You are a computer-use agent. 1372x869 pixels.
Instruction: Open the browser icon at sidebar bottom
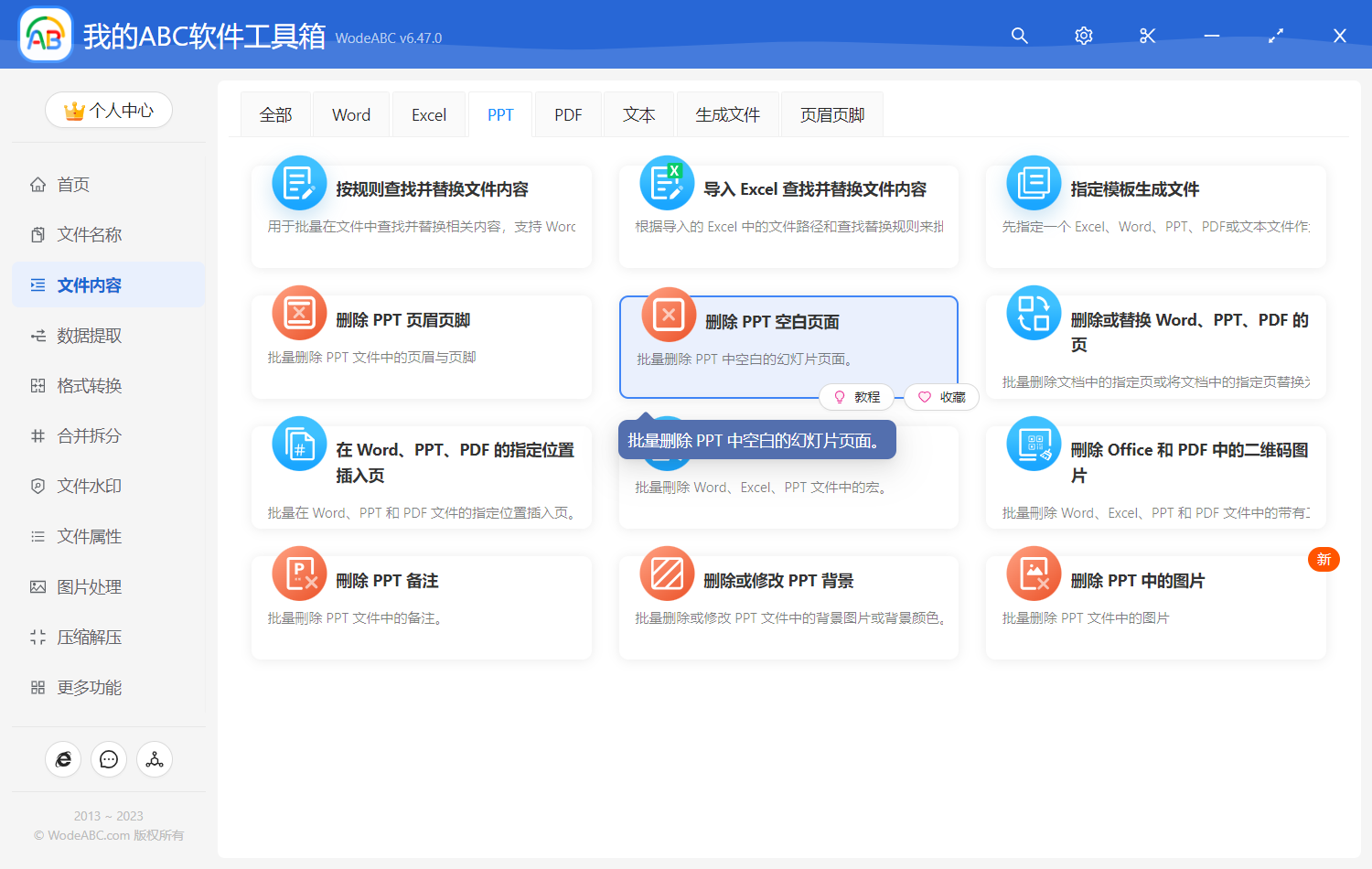pyautogui.click(x=63, y=759)
